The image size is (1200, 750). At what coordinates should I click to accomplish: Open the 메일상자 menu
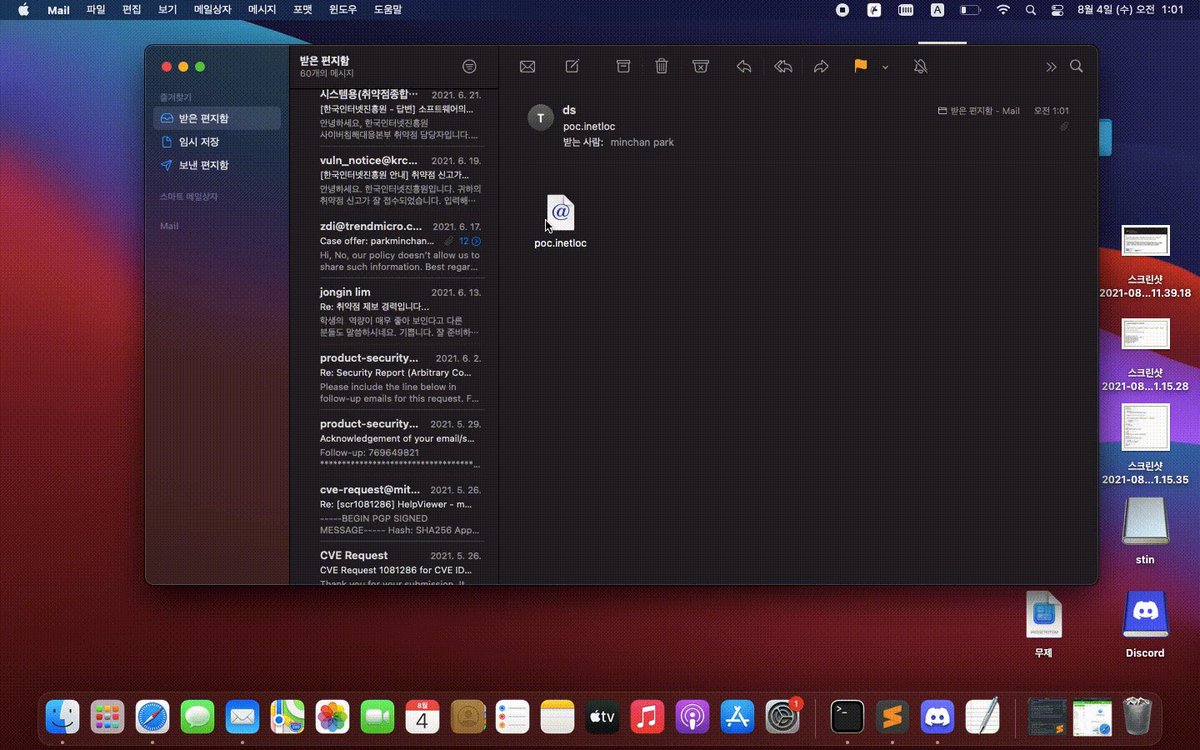pyautogui.click(x=213, y=9)
